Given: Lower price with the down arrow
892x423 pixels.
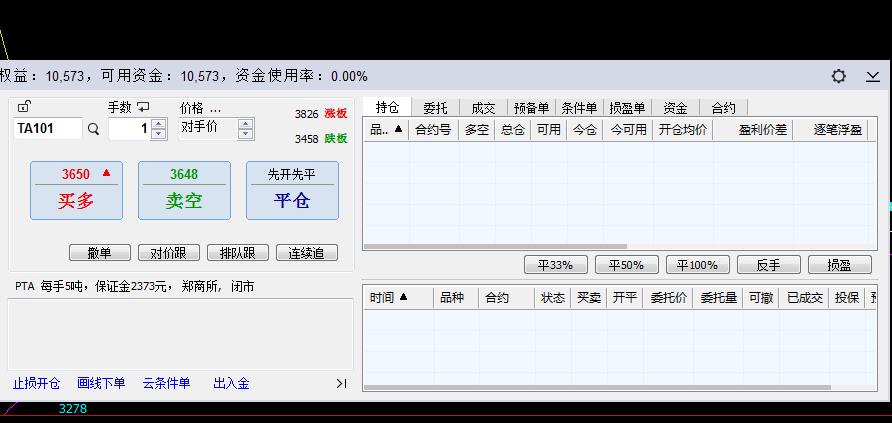Looking at the screenshot, I should click(x=245, y=134).
